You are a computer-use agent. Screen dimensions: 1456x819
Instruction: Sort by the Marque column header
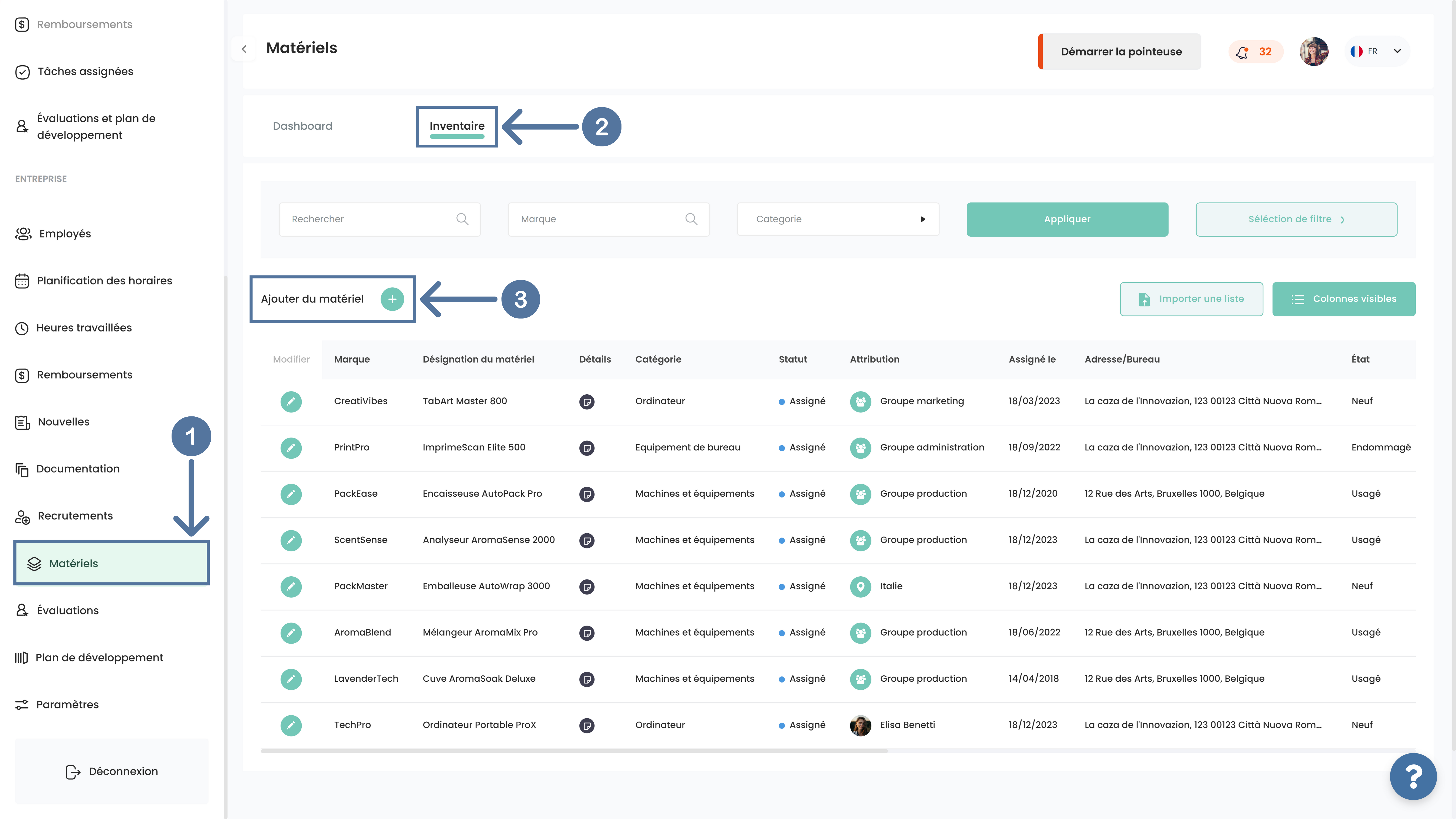352,359
